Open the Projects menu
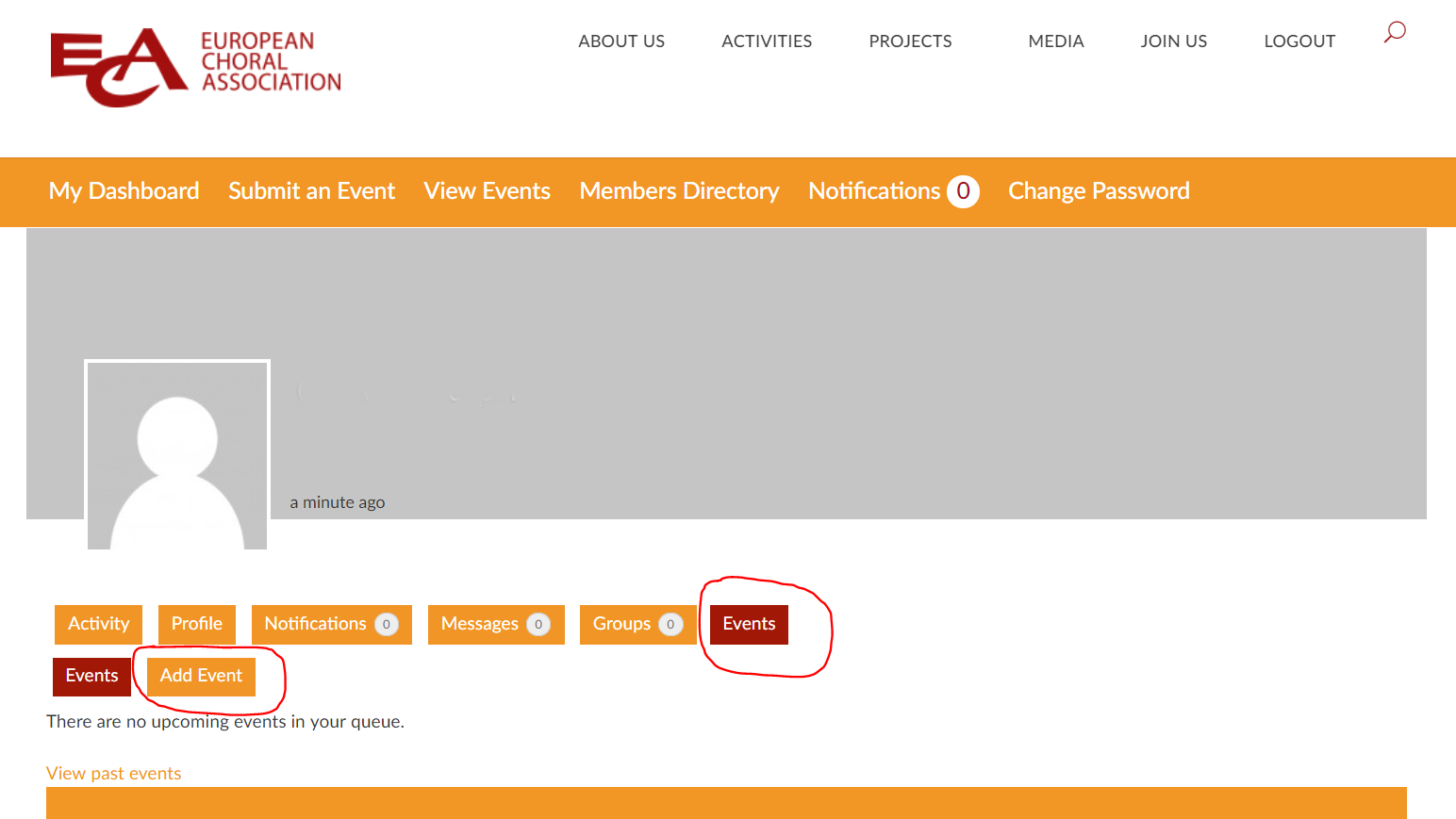This screenshot has width=1456, height=819. pos(910,41)
